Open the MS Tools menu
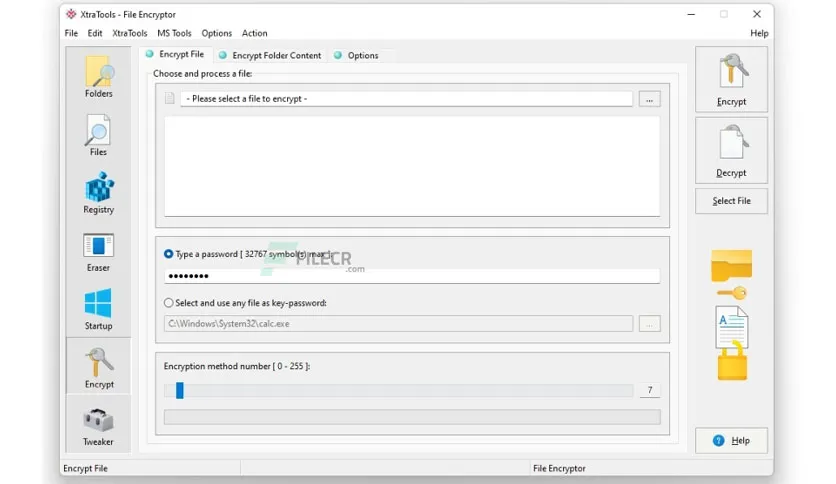836x484 pixels. pyautogui.click(x=174, y=33)
